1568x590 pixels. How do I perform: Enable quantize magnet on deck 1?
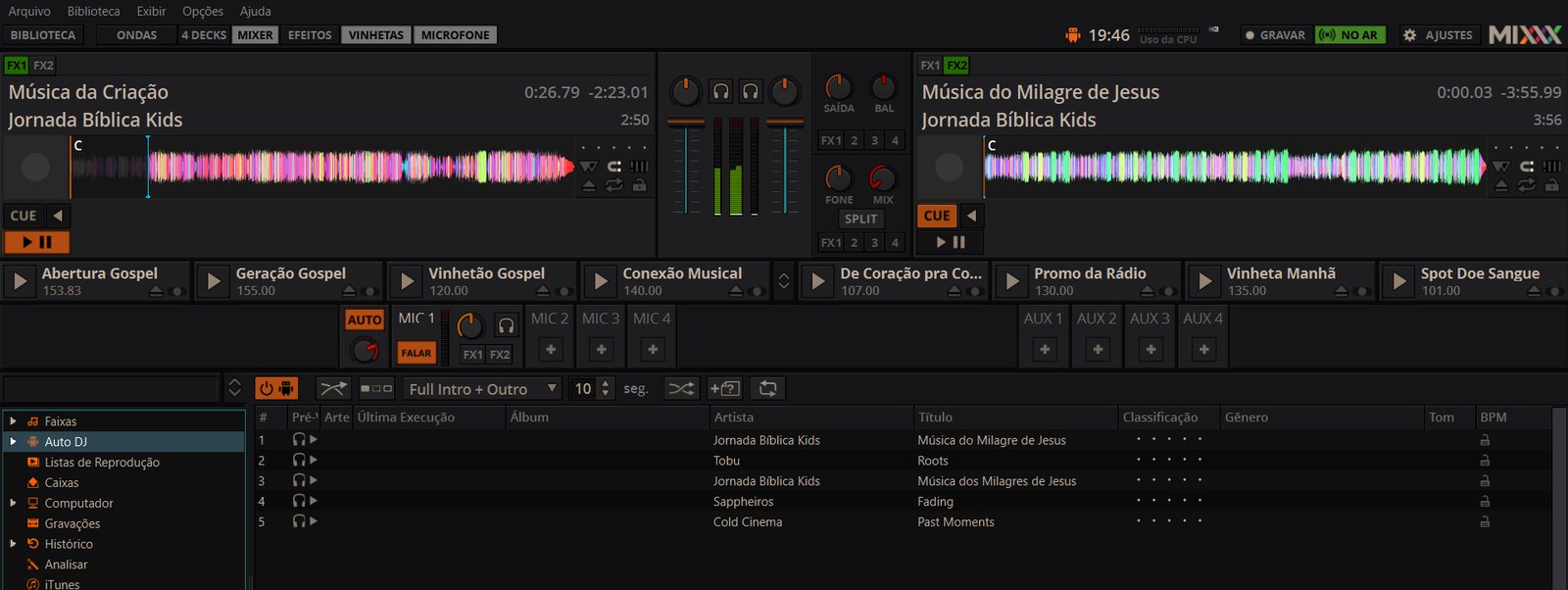tap(614, 166)
